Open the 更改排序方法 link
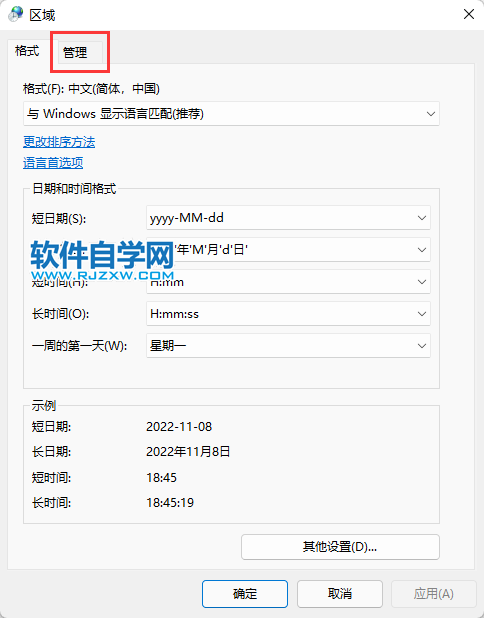Image resolution: width=484 pixels, height=618 pixels. tap(59, 142)
